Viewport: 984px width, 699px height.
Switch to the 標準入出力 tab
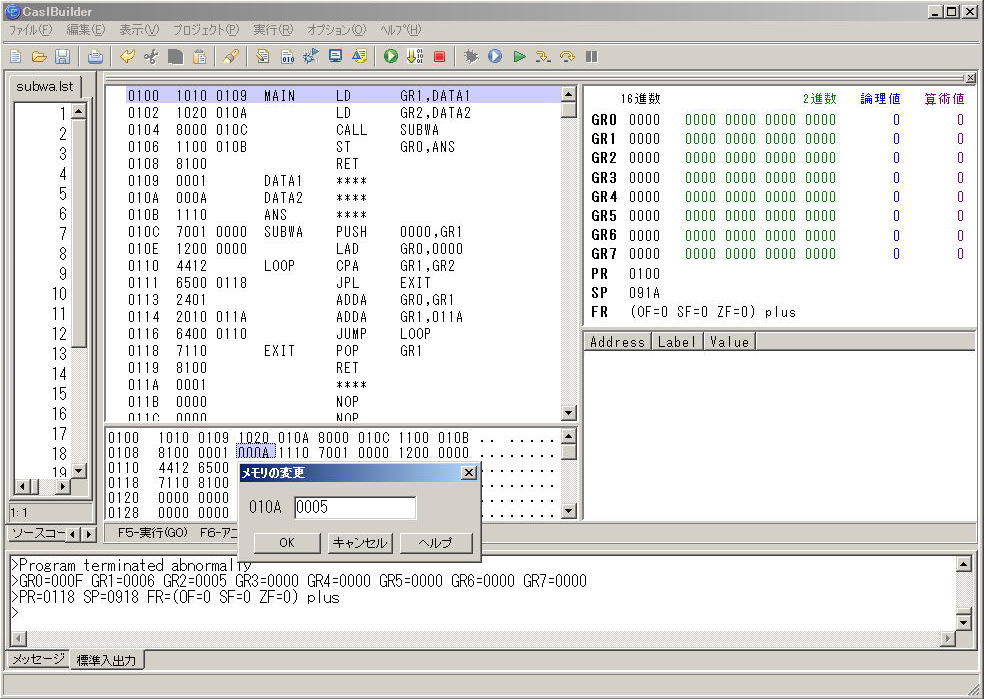(x=108, y=660)
